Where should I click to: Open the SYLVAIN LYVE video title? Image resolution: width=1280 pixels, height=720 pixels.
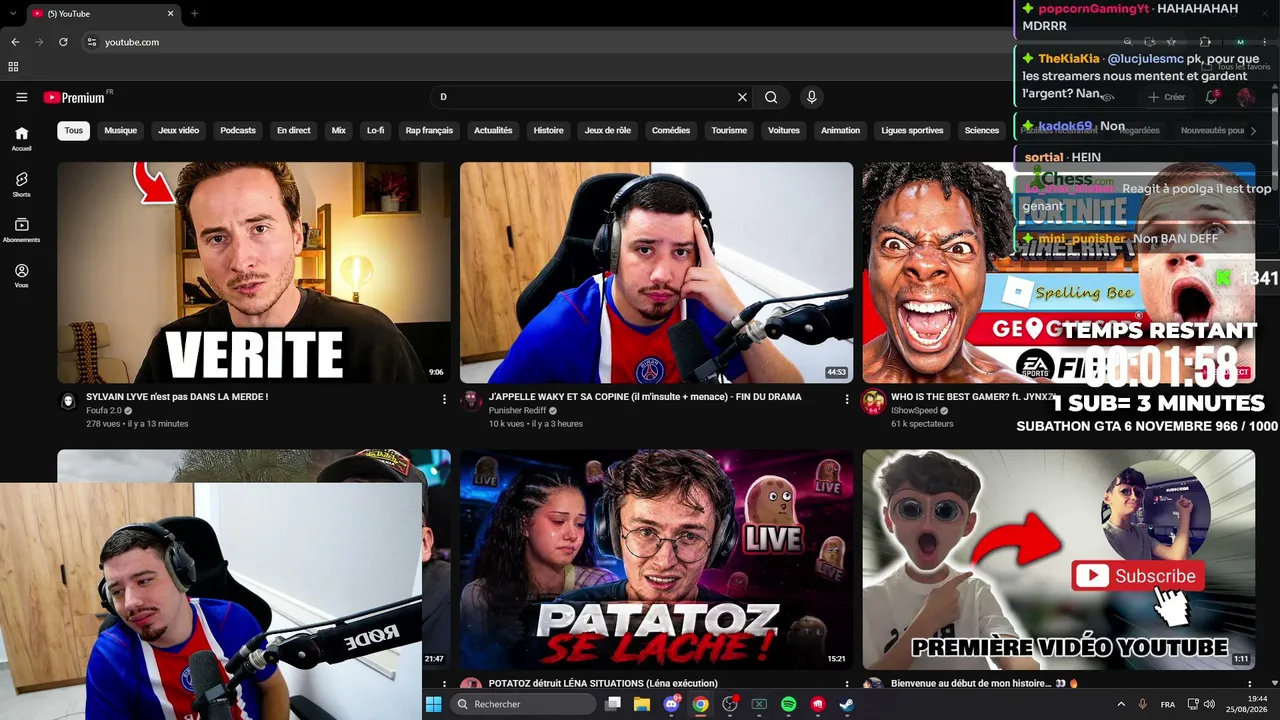click(177, 397)
